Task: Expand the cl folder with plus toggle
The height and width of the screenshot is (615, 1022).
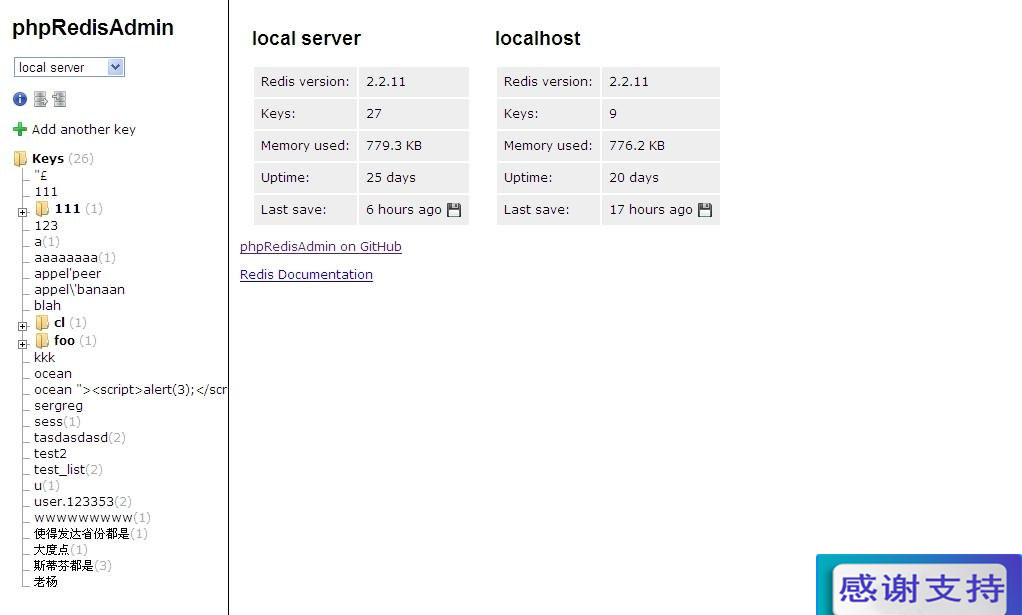Action: pos(23,326)
